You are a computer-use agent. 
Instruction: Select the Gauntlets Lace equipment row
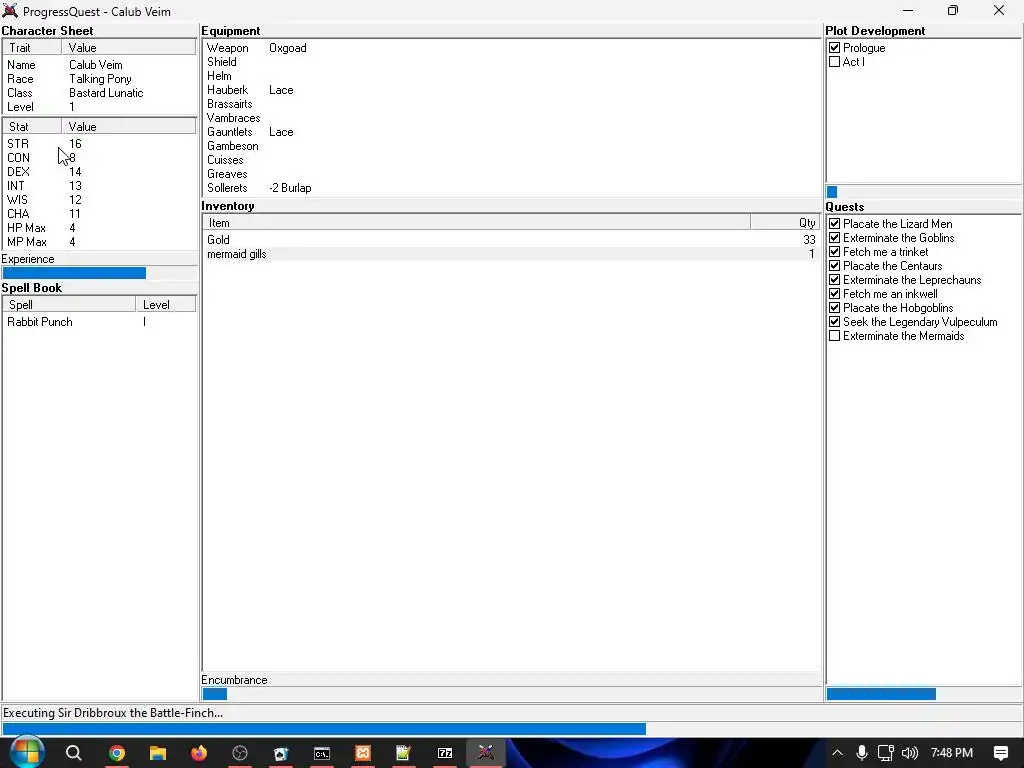(511, 132)
